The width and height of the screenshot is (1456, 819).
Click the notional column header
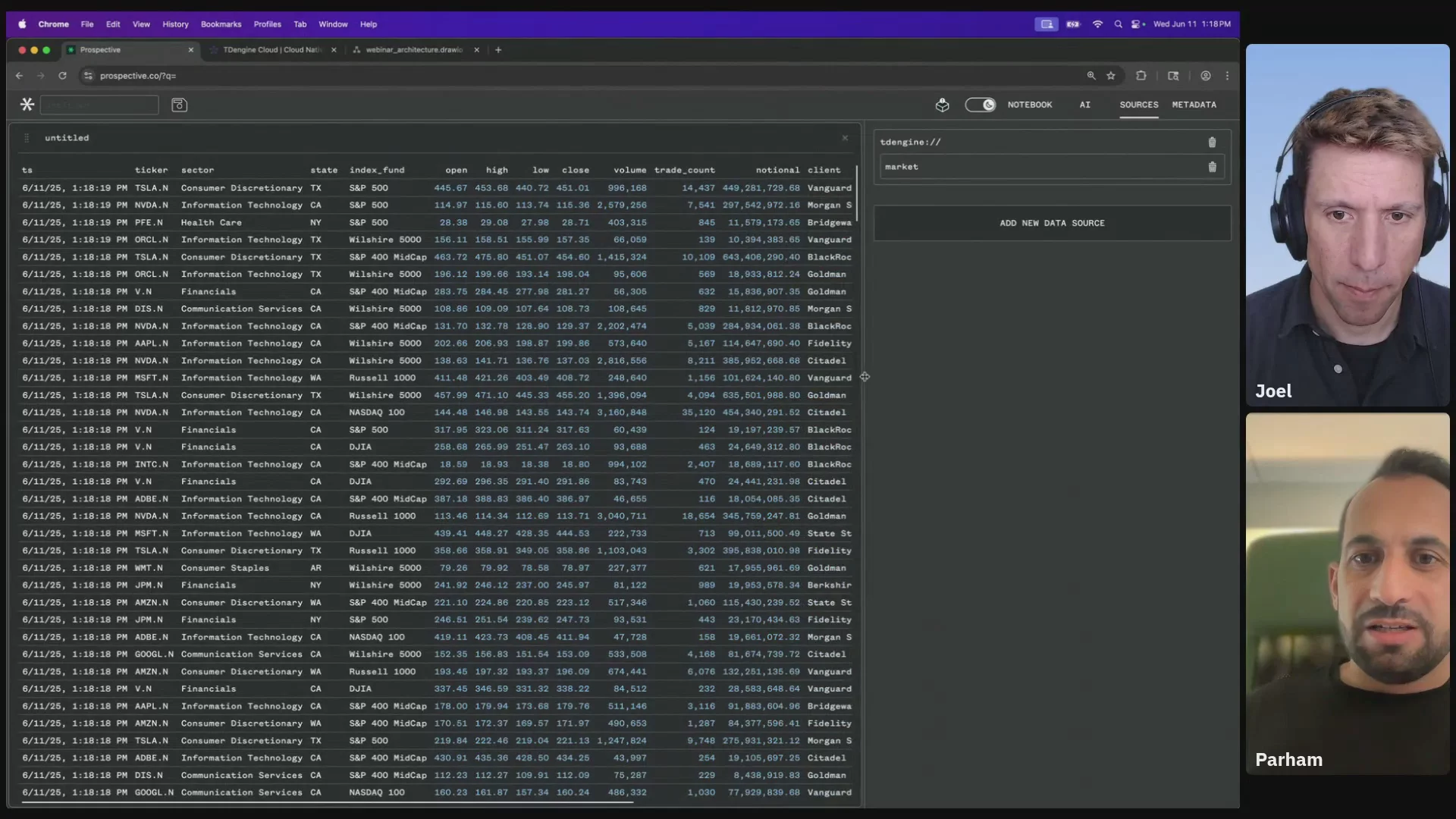tap(777, 171)
